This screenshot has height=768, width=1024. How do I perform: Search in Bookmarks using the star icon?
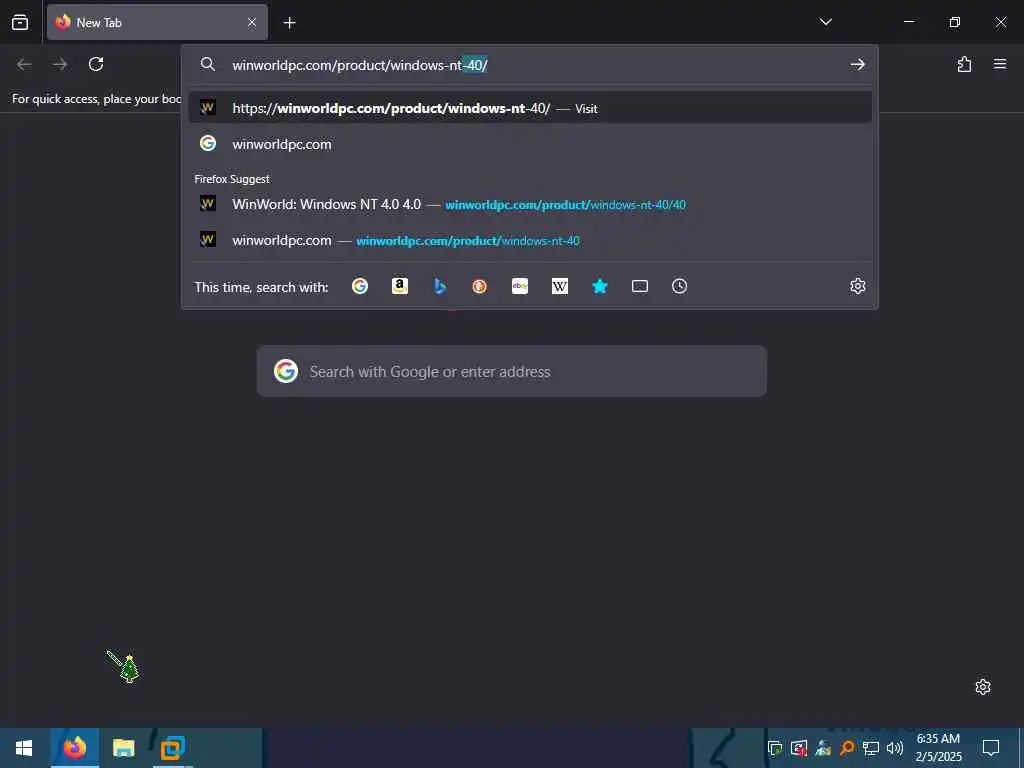click(600, 286)
